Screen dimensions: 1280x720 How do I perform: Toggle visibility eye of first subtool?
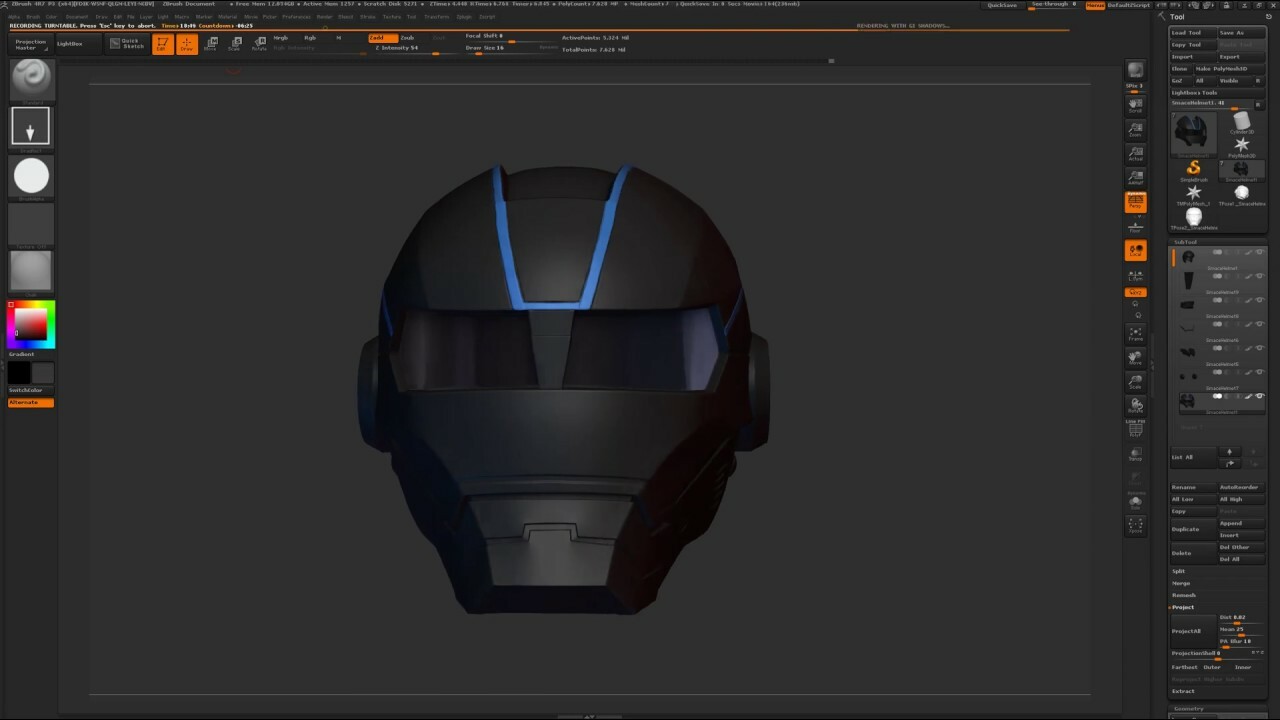click(x=1260, y=252)
